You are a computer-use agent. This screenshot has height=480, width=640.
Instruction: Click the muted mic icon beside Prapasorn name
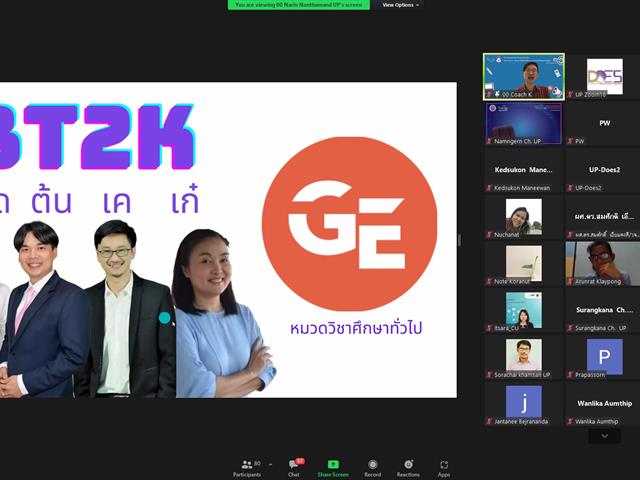pos(570,375)
